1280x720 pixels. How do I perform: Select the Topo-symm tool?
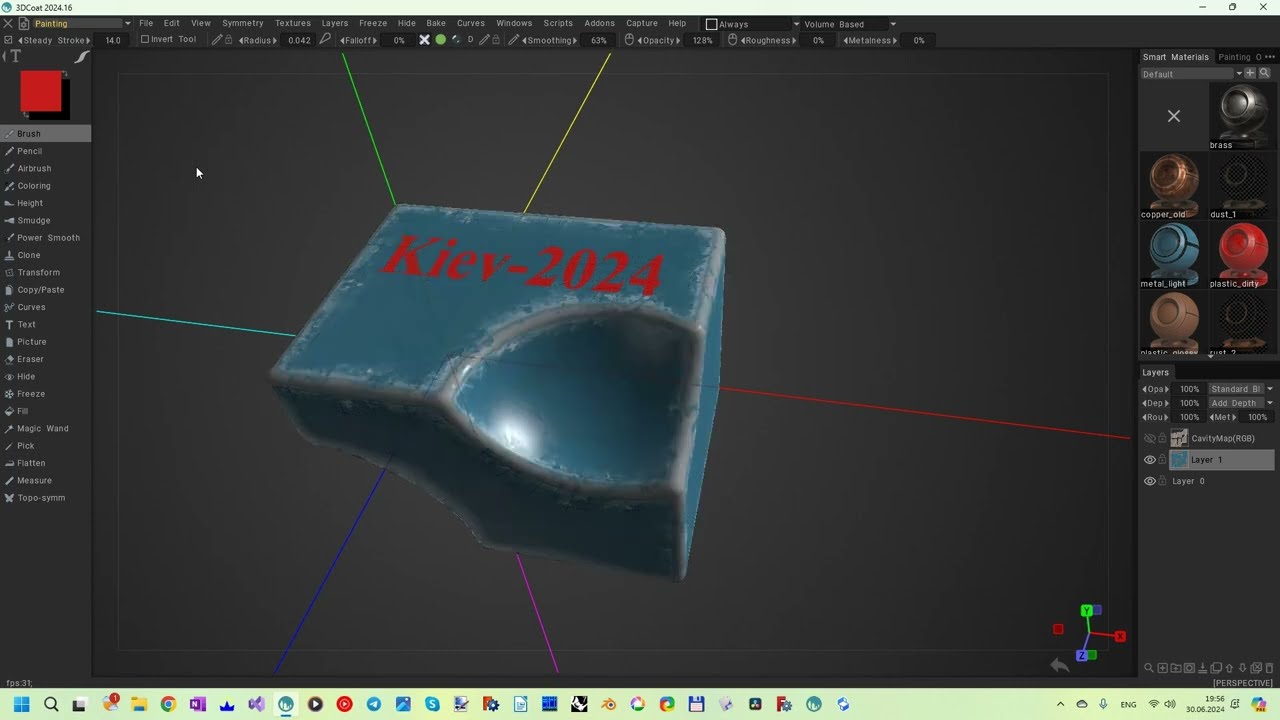pos(45,498)
